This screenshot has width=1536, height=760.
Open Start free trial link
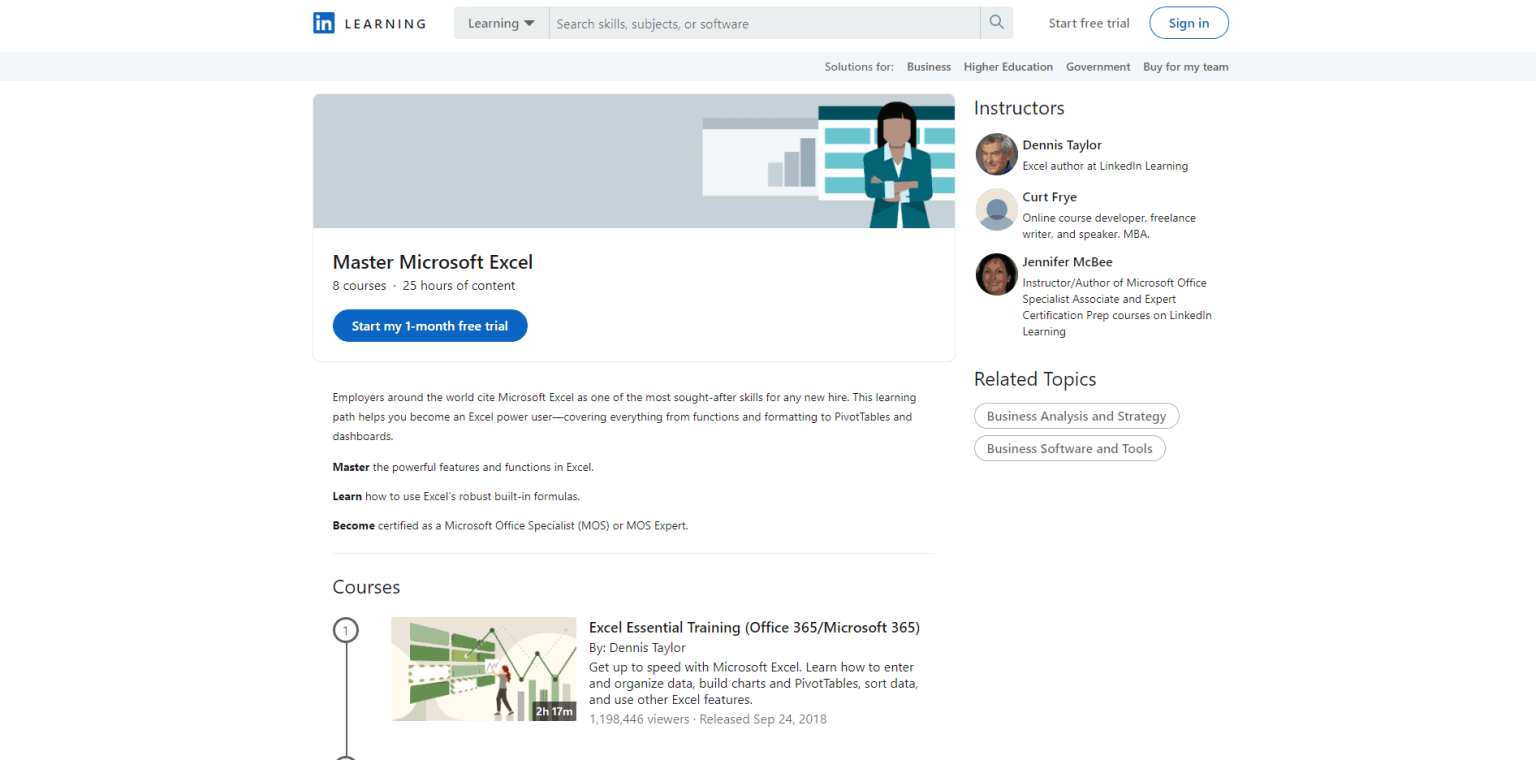pyautogui.click(x=1089, y=22)
